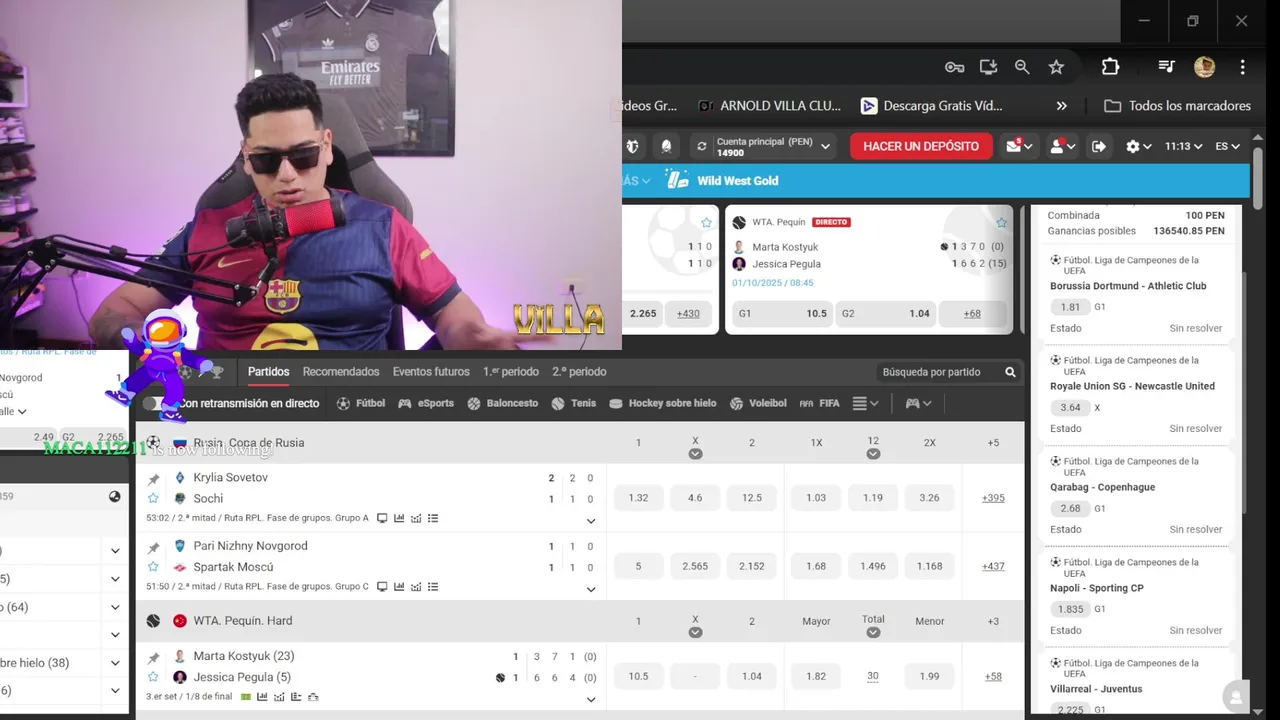The height and width of the screenshot is (720, 1280).
Task: Click the logout arrow icon in site header
Action: [x=1098, y=146]
